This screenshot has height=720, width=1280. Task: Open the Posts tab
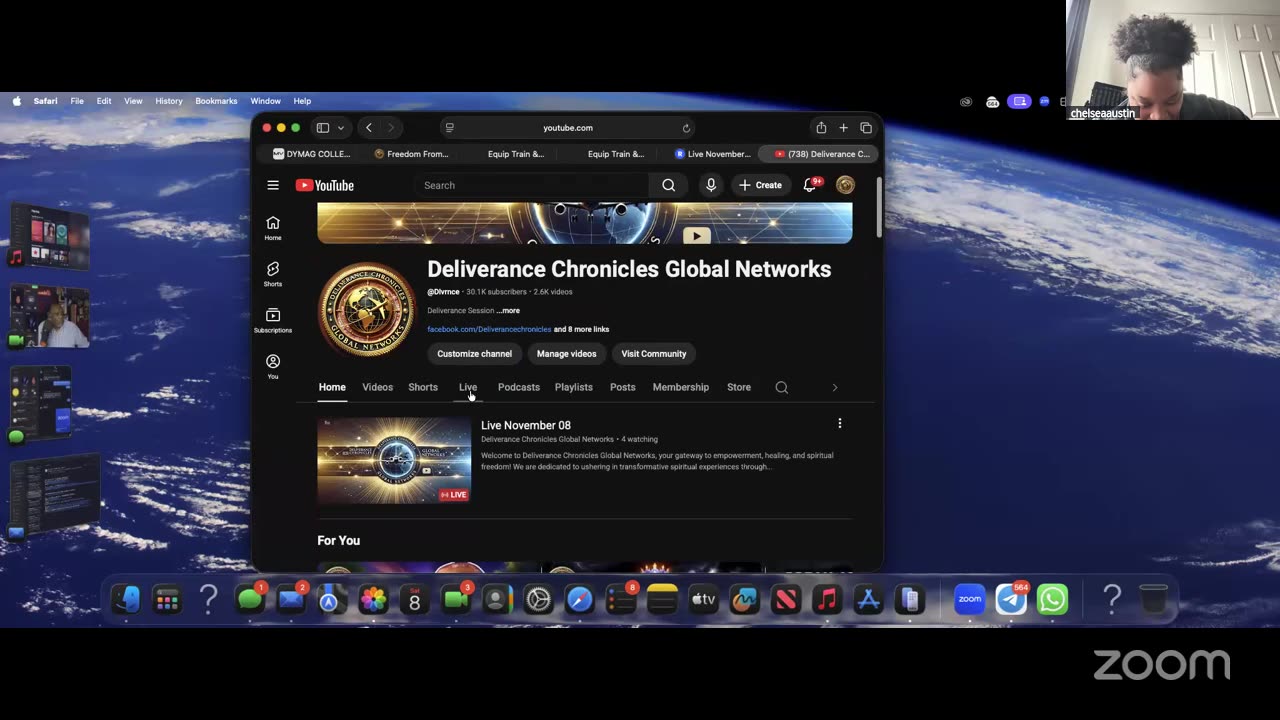(x=623, y=387)
